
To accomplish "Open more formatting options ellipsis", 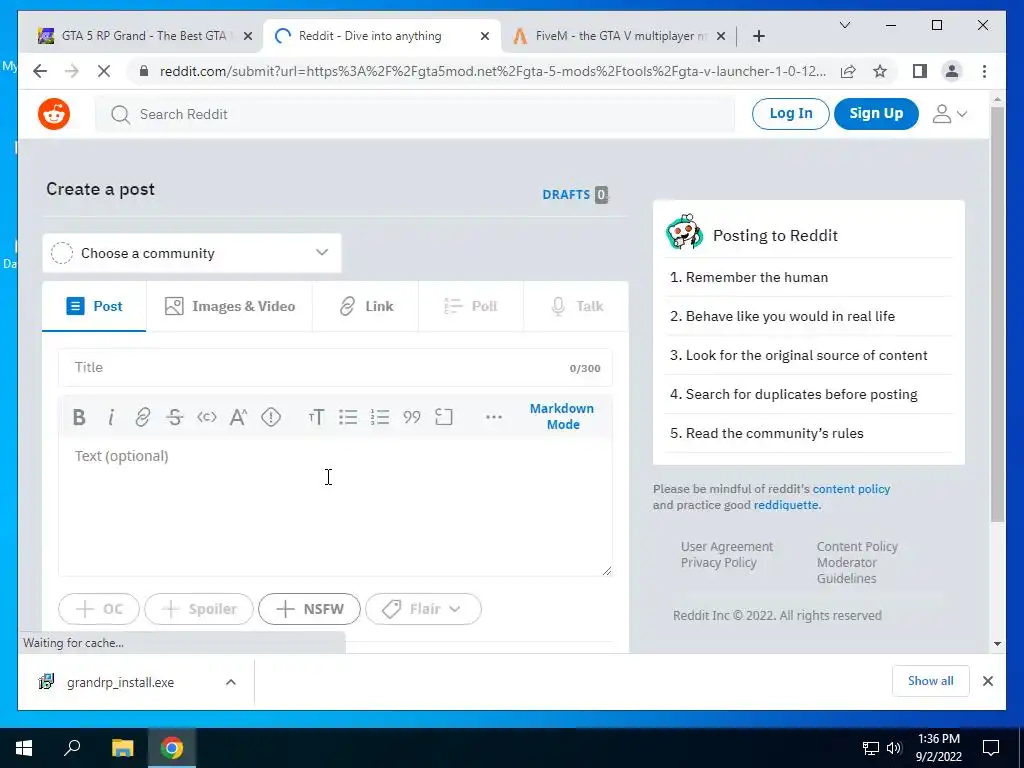I will pyautogui.click(x=494, y=417).
